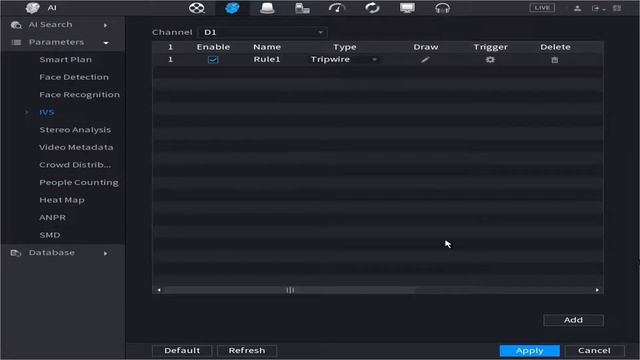
Task: Open the POS register icon in top bar
Action: tap(302, 8)
